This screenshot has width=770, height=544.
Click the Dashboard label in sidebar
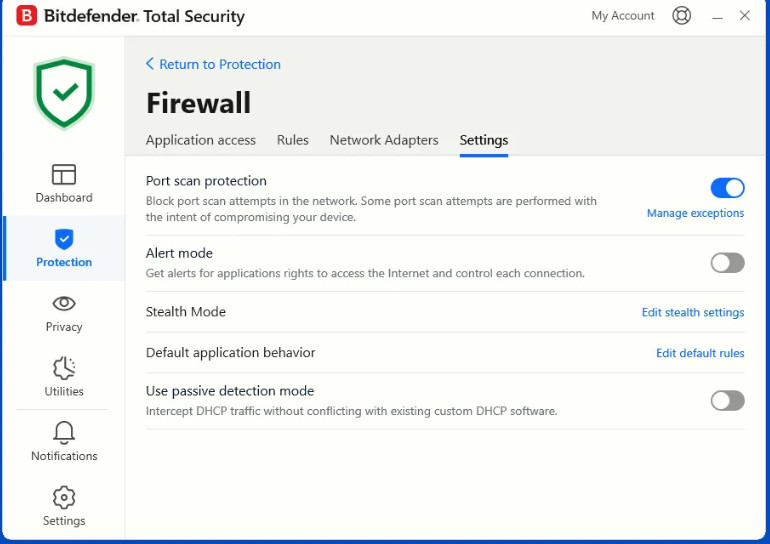(x=64, y=197)
